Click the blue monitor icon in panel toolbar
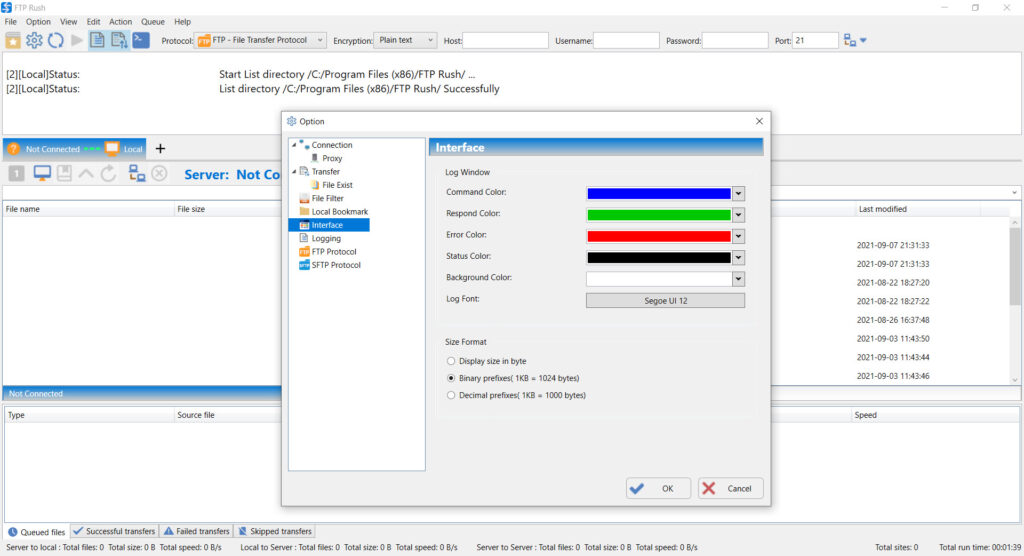The width and height of the screenshot is (1024, 556). tap(42, 173)
